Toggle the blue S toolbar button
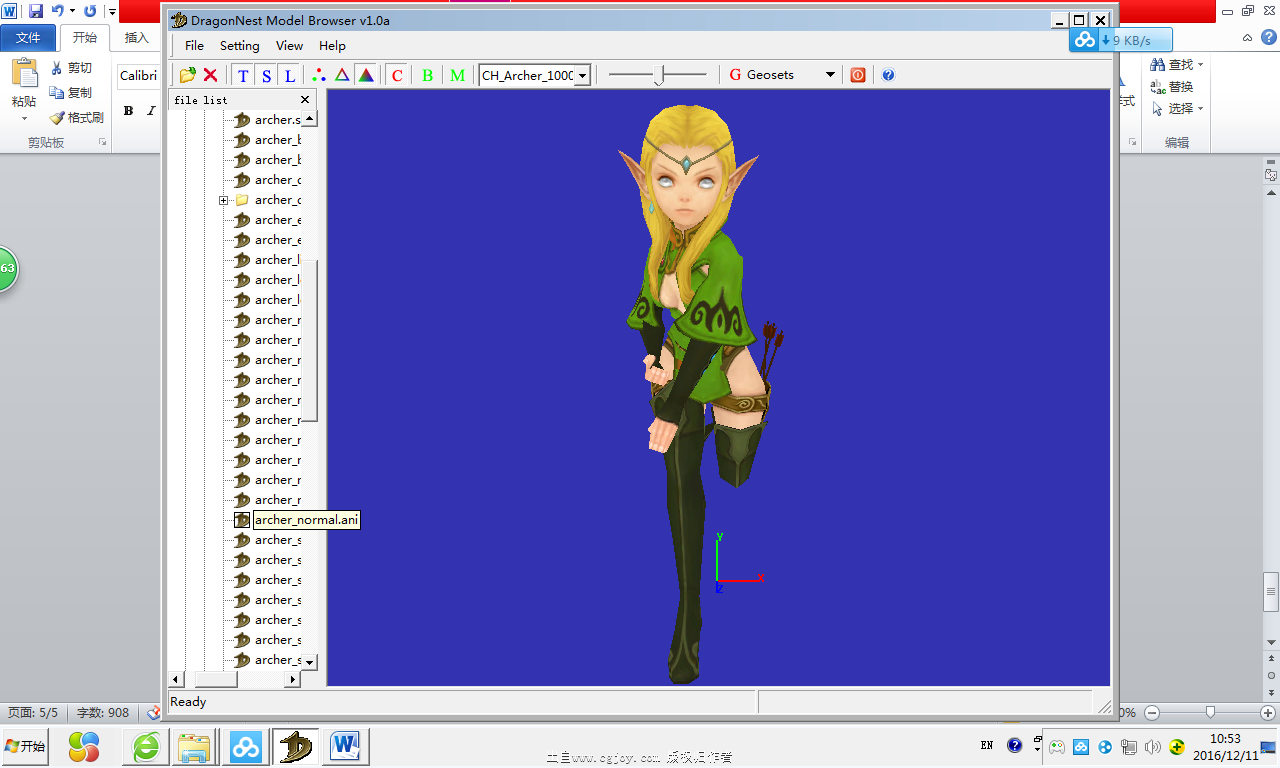1280x768 pixels. [266, 75]
